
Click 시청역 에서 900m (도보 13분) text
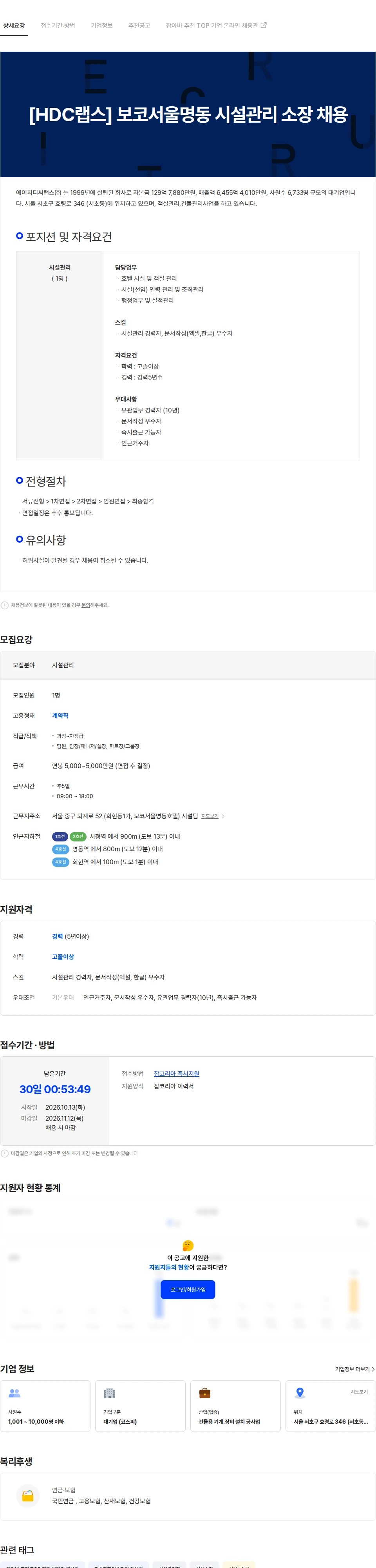(134, 836)
